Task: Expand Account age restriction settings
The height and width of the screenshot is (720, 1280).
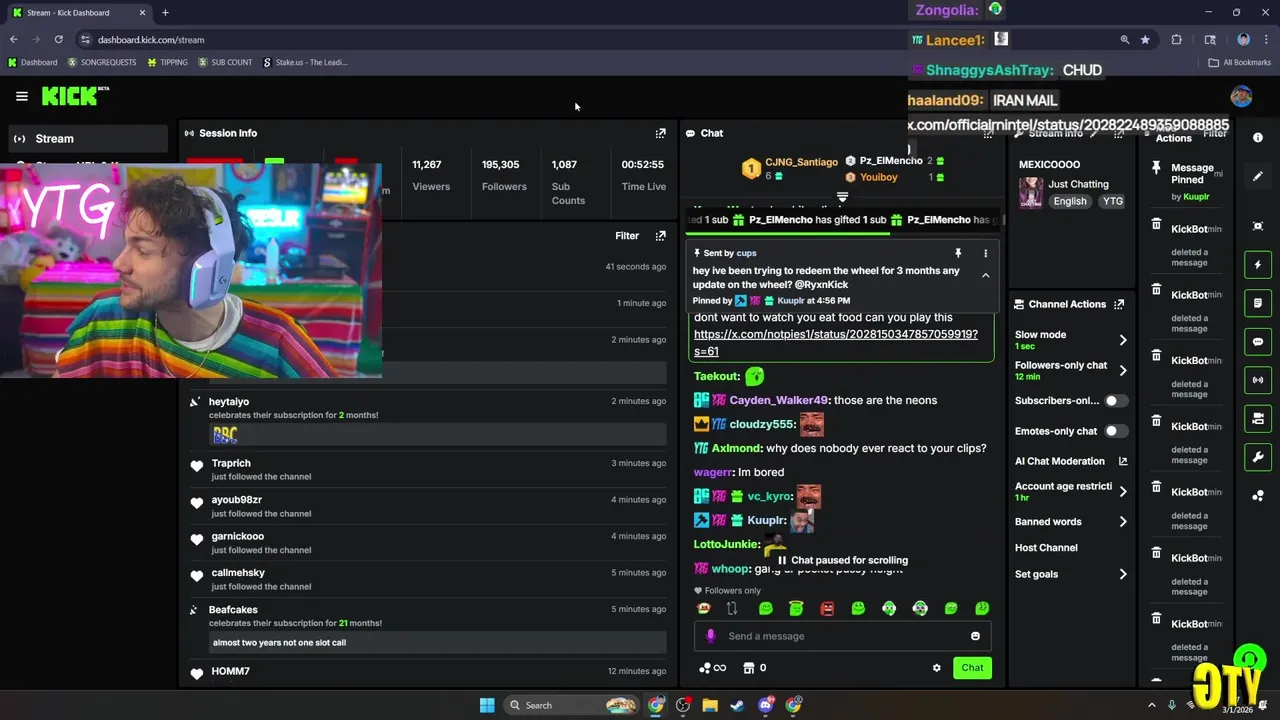Action: 1123,491
